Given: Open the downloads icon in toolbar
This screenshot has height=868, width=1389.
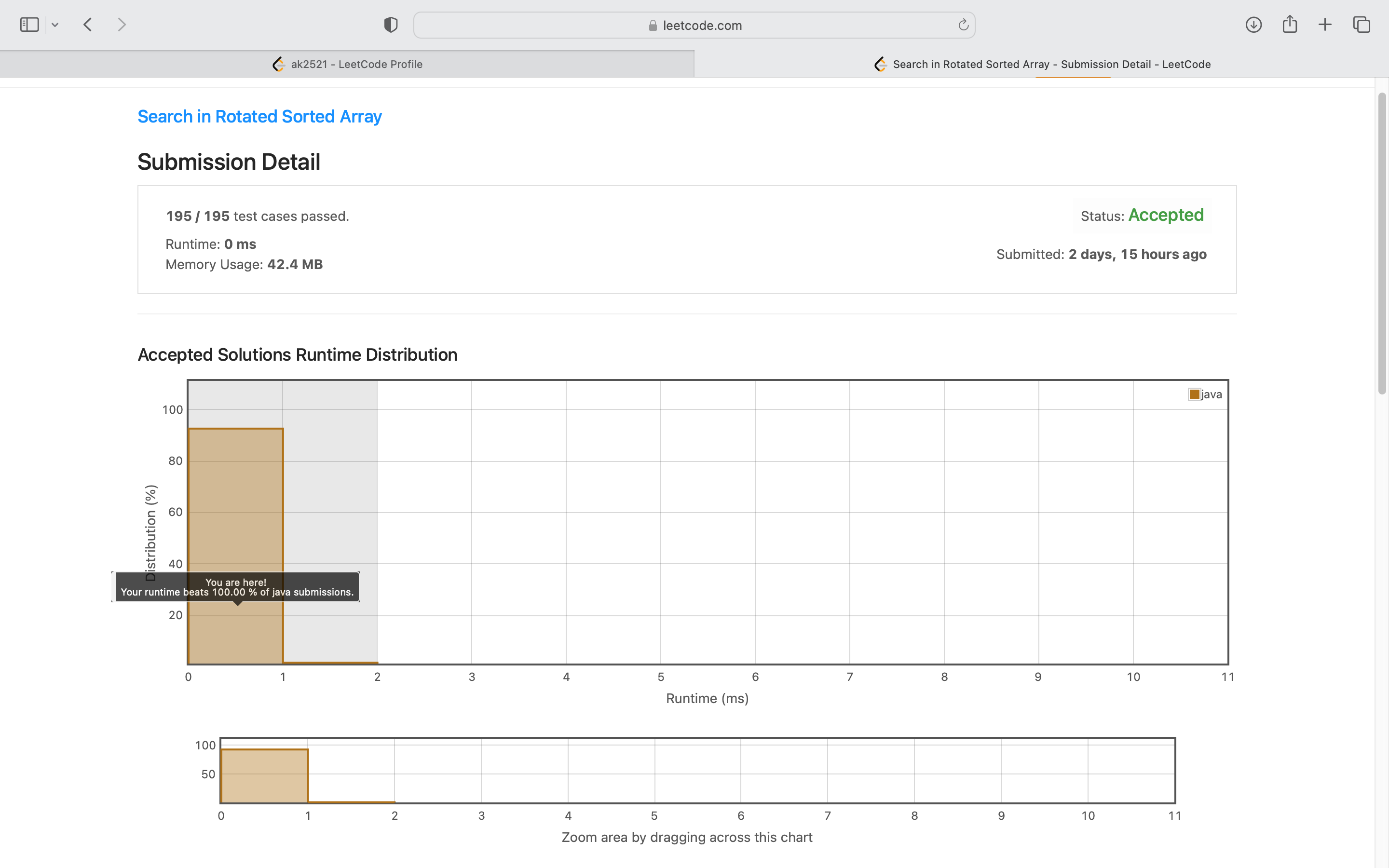Looking at the screenshot, I should point(1253,25).
